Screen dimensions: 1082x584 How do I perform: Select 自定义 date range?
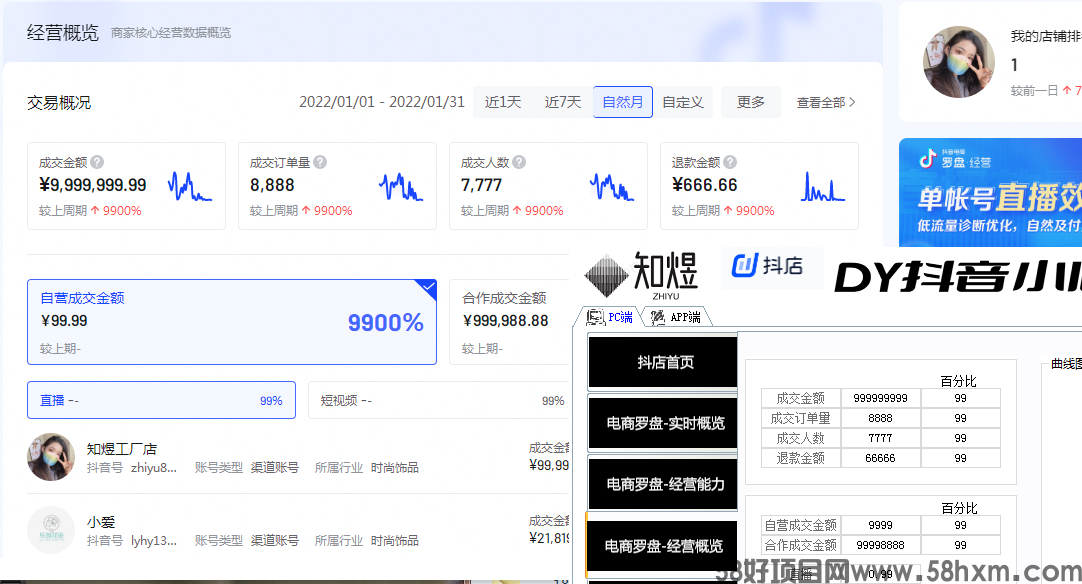683,102
